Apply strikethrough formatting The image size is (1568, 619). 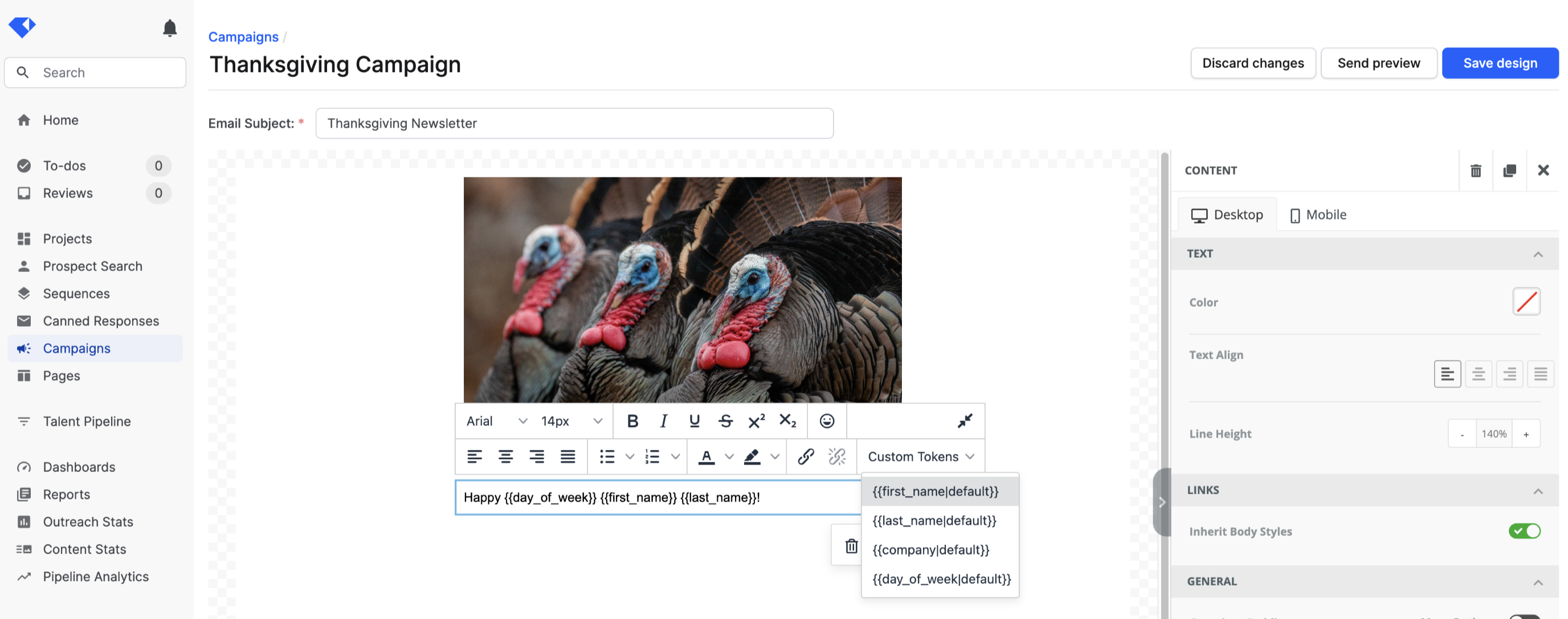tap(725, 421)
